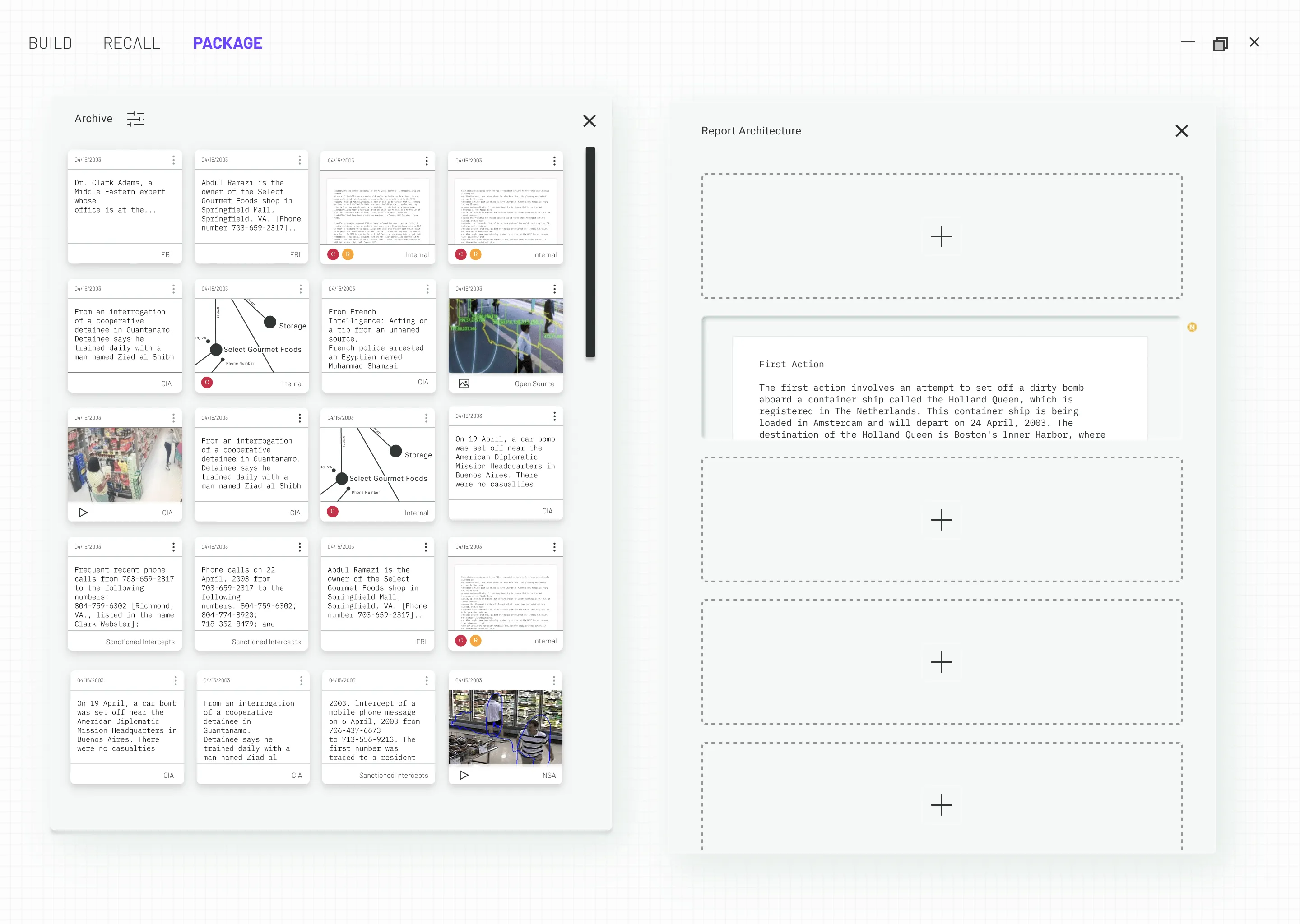
Task: Close the Report Architecture panel
Action: 1181,131
